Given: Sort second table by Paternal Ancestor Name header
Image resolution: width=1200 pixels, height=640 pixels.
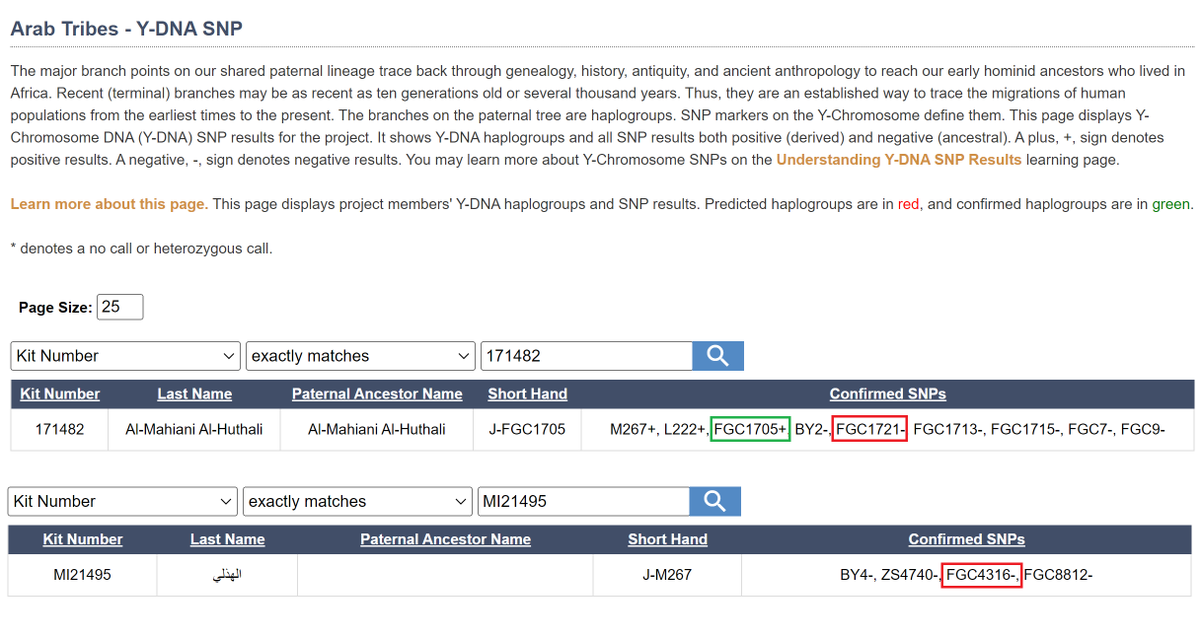Looking at the screenshot, I should tap(446, 539).
